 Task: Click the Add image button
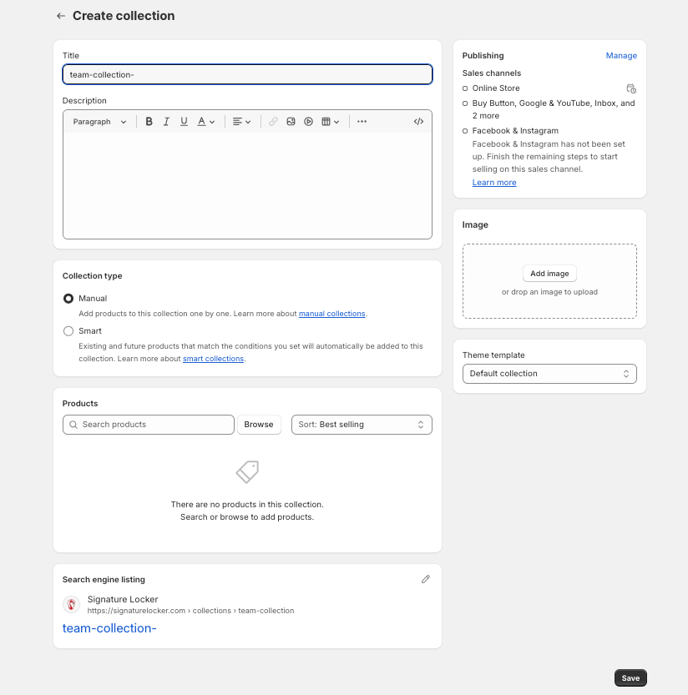tap(549, 273)
